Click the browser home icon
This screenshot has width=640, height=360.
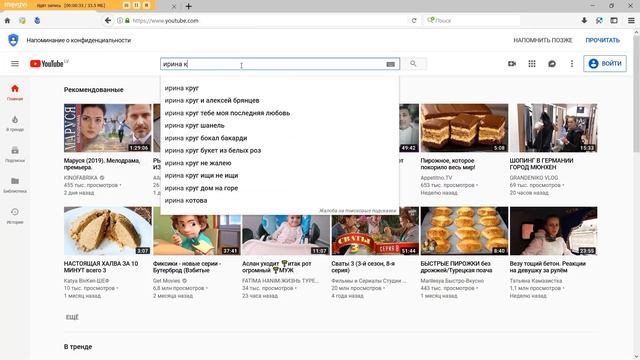(x=7, y=20)
